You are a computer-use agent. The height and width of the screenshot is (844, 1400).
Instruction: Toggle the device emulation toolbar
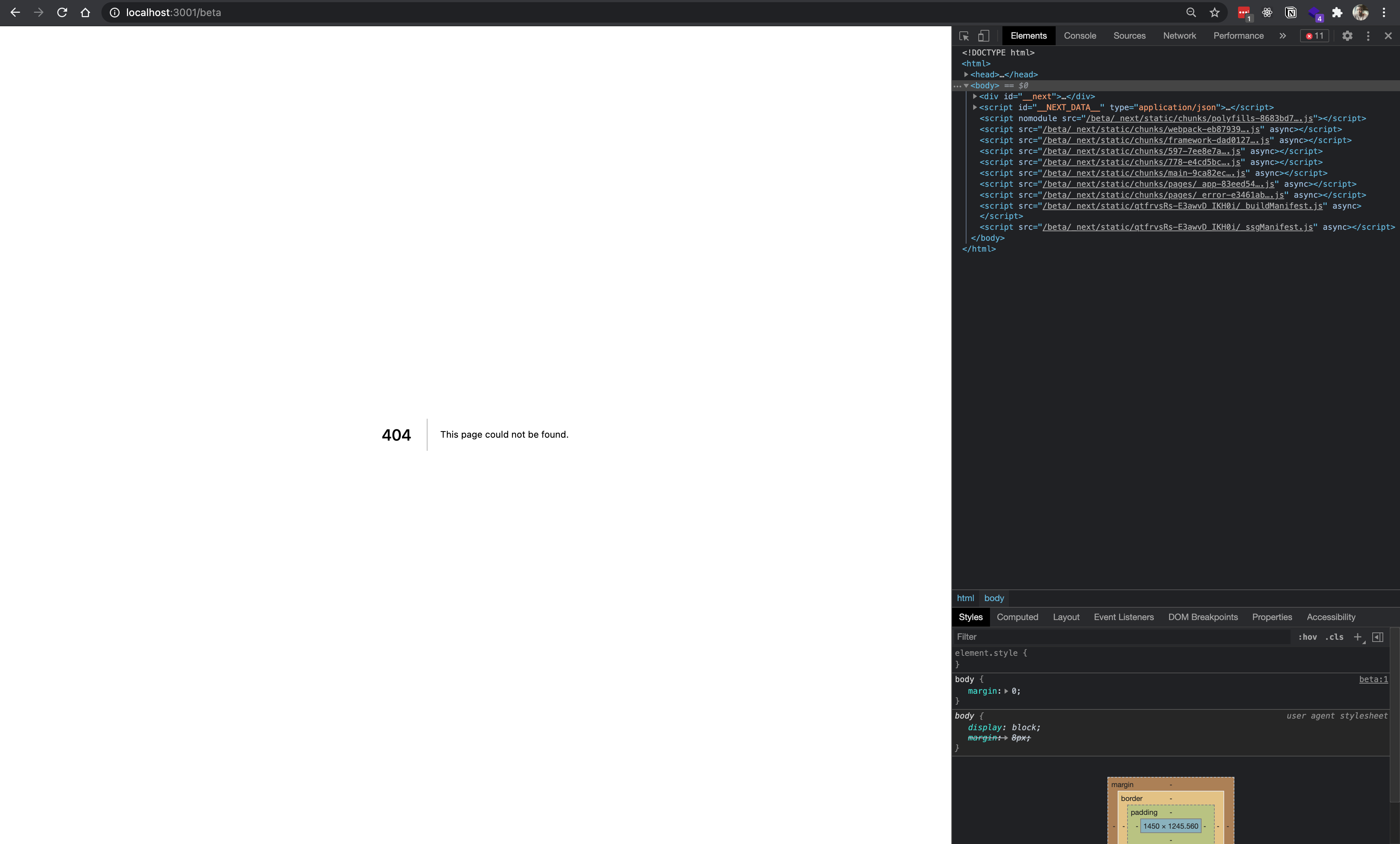coord(983,36)
